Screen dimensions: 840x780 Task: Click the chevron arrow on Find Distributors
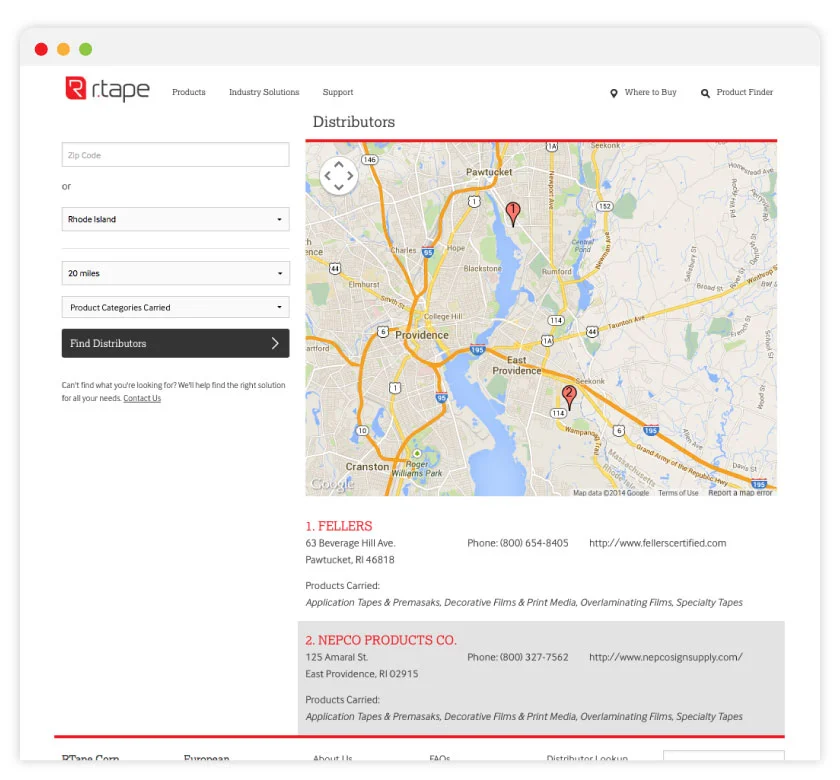click(275, 343)
